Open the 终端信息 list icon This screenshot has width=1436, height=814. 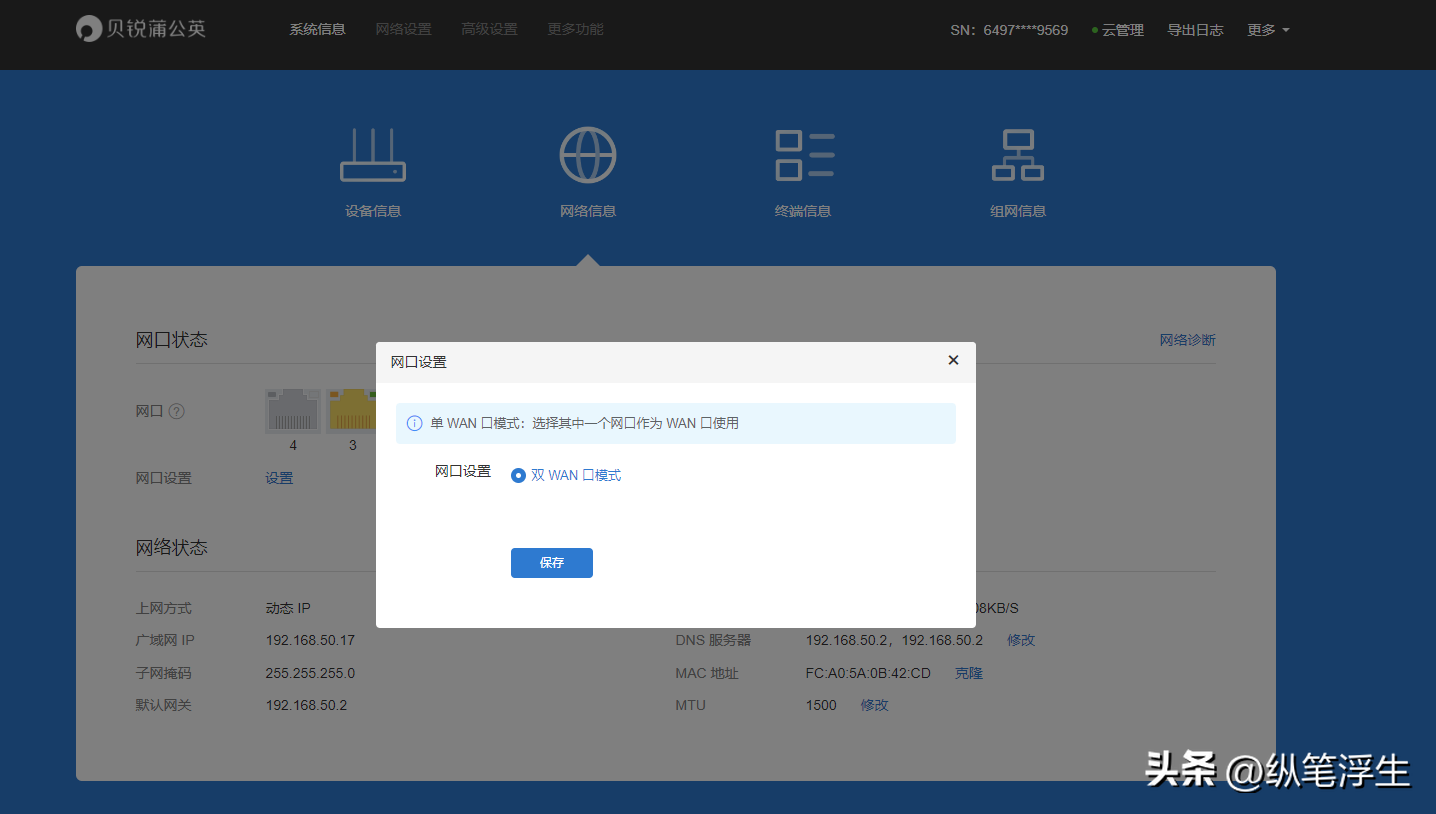(x=804, y=155)
